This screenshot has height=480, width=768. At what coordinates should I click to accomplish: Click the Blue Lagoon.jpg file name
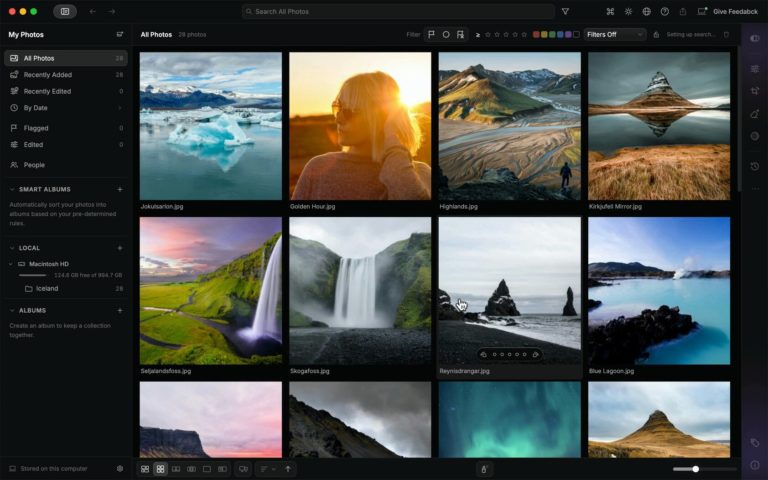point(611,371)
